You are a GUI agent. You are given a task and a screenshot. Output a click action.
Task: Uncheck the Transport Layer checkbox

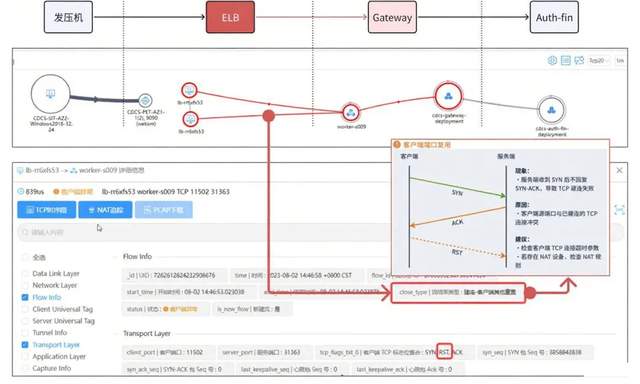[25, 345]
